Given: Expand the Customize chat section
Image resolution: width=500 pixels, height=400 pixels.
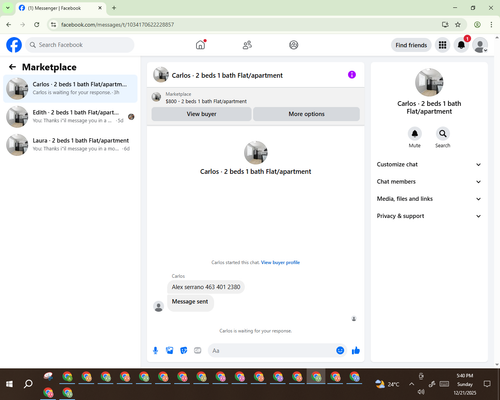Looking at the screenshot, I should point(429,164).
